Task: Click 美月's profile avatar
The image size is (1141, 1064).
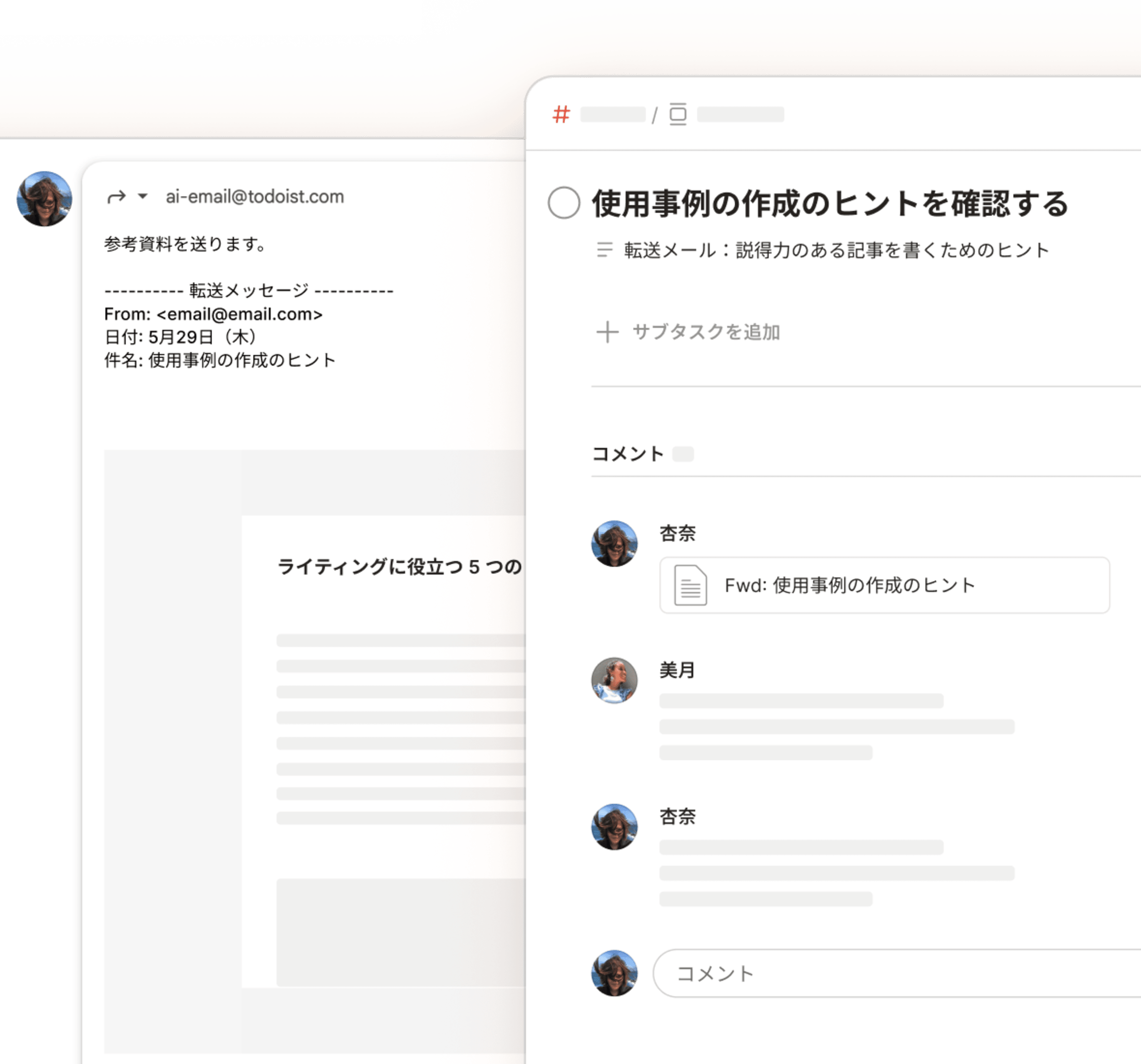Action: 614,680
